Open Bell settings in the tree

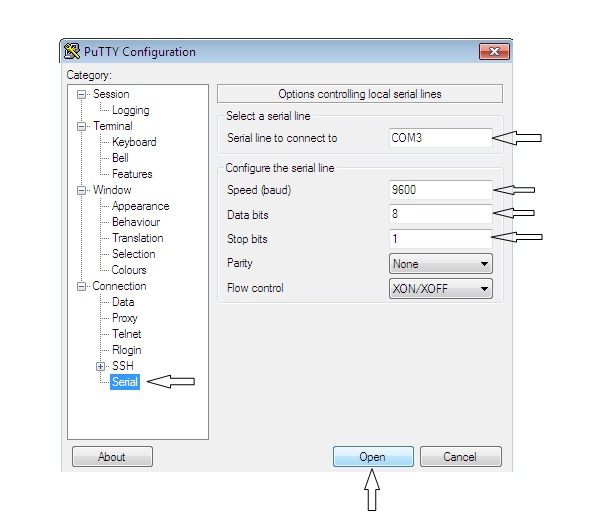[120, 158]
